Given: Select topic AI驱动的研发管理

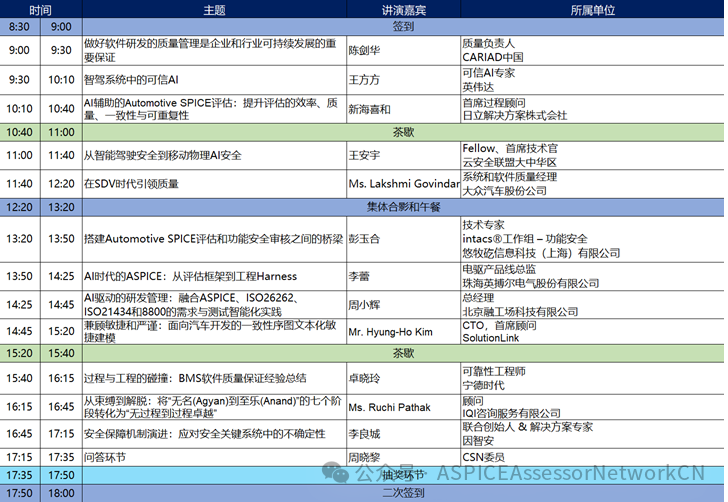Looking at the screenshot, I should [x=214, y=305].
